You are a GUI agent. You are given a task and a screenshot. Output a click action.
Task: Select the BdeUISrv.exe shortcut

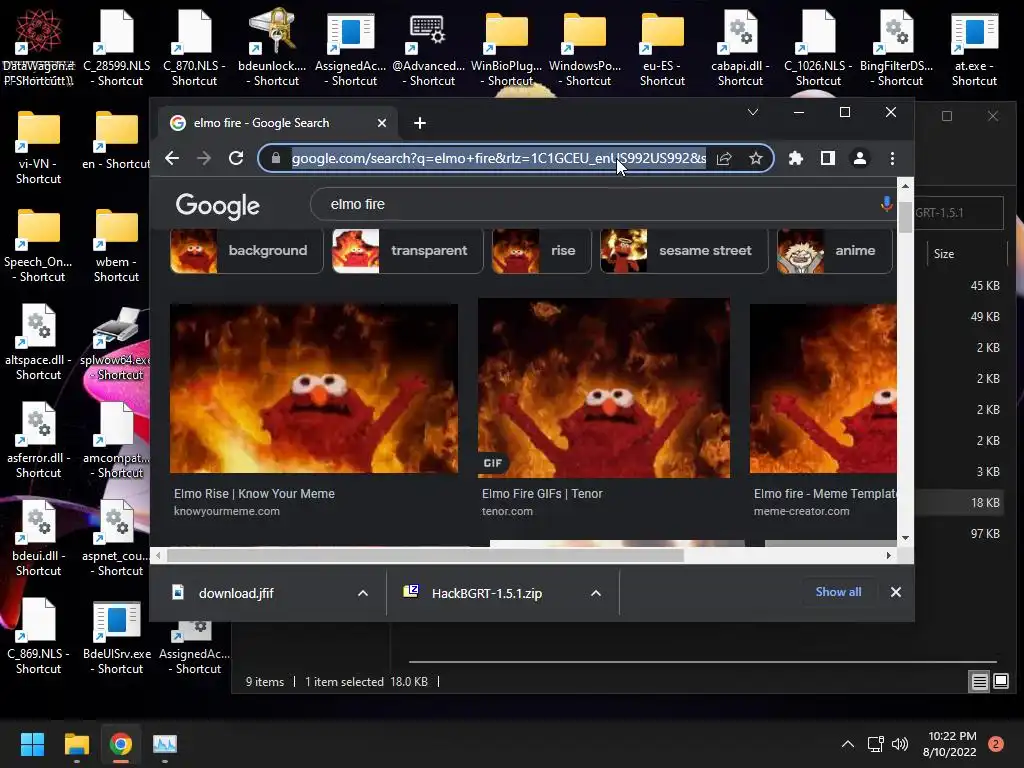(117, 637)
